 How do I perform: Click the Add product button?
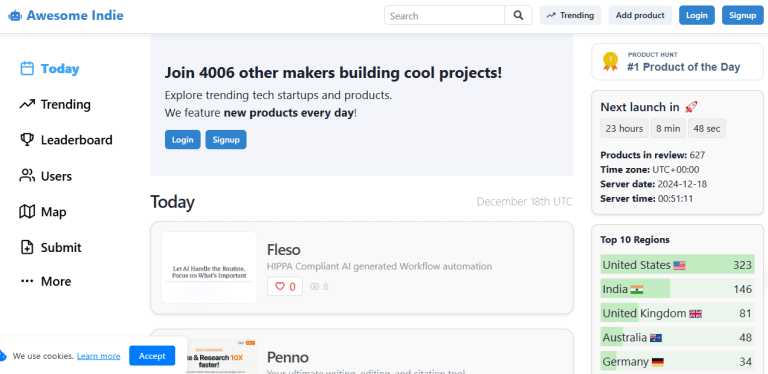(x=640, y=15)
